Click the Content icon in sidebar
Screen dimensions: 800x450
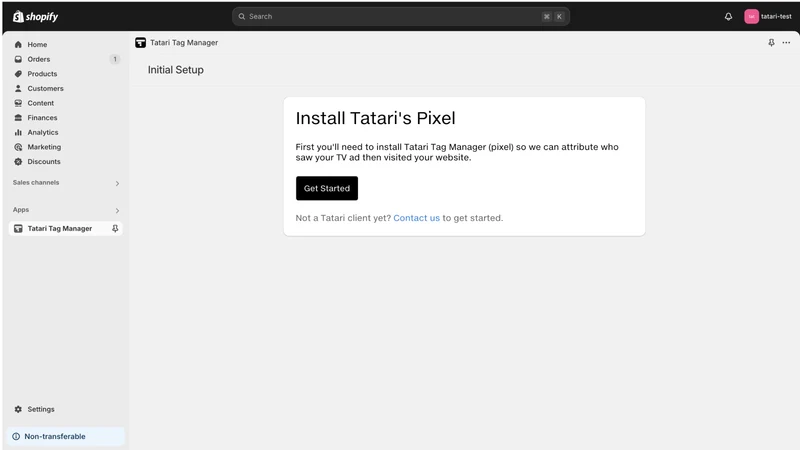[x=18, y=103]
